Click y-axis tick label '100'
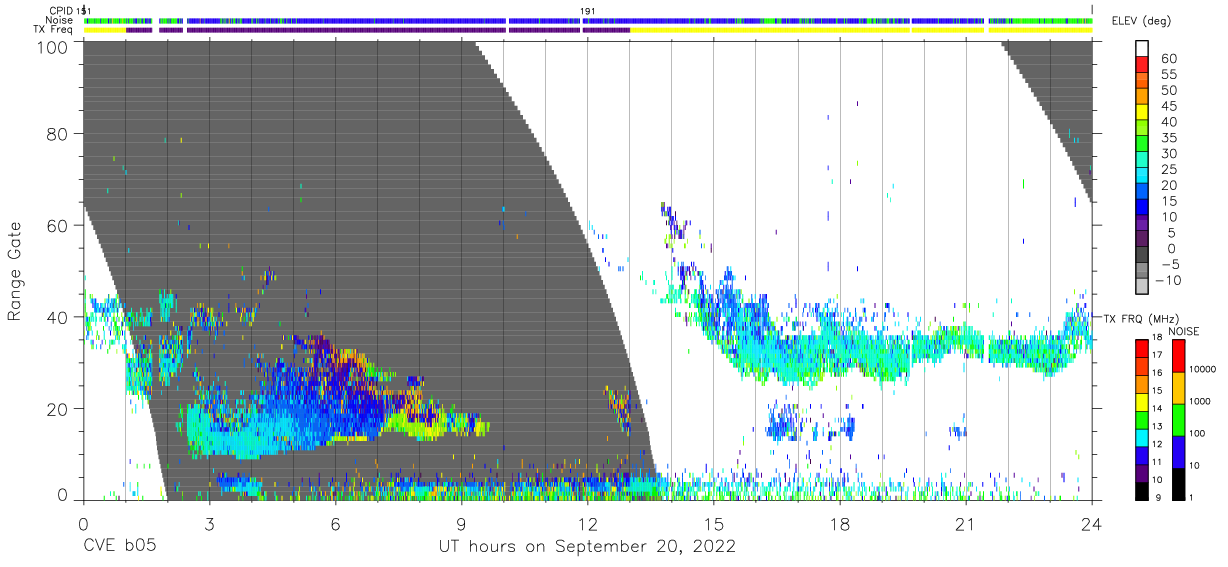Viewport: 1228px width, 567px height. pyautogui.click(x=52, y=47)
